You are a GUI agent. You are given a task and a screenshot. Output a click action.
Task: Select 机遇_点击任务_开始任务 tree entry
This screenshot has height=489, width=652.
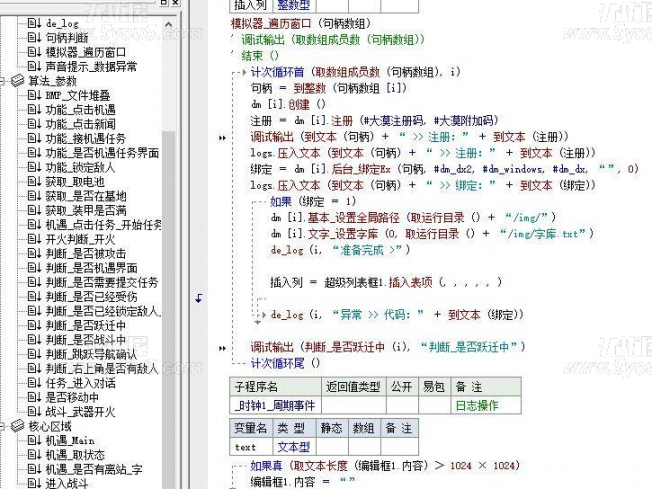pyautogui.click(x=104, y=225)
